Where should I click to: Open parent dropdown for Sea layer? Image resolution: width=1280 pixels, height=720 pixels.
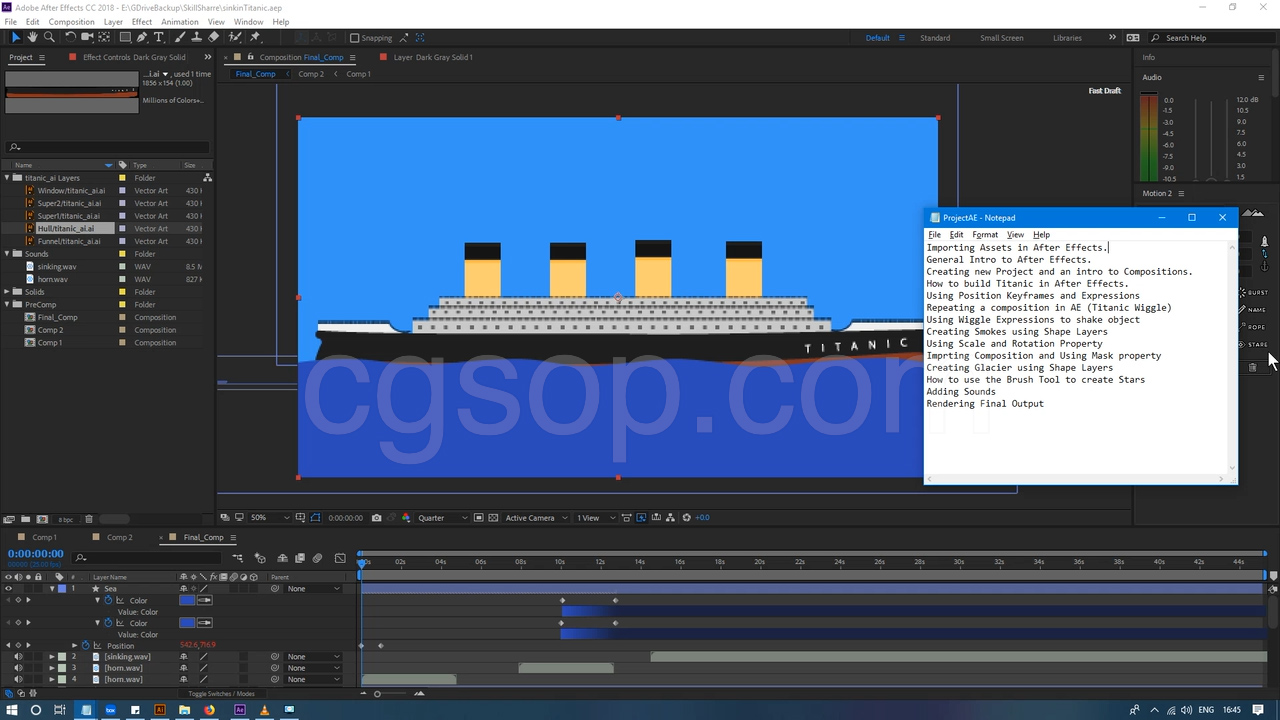tap(312, 589)
